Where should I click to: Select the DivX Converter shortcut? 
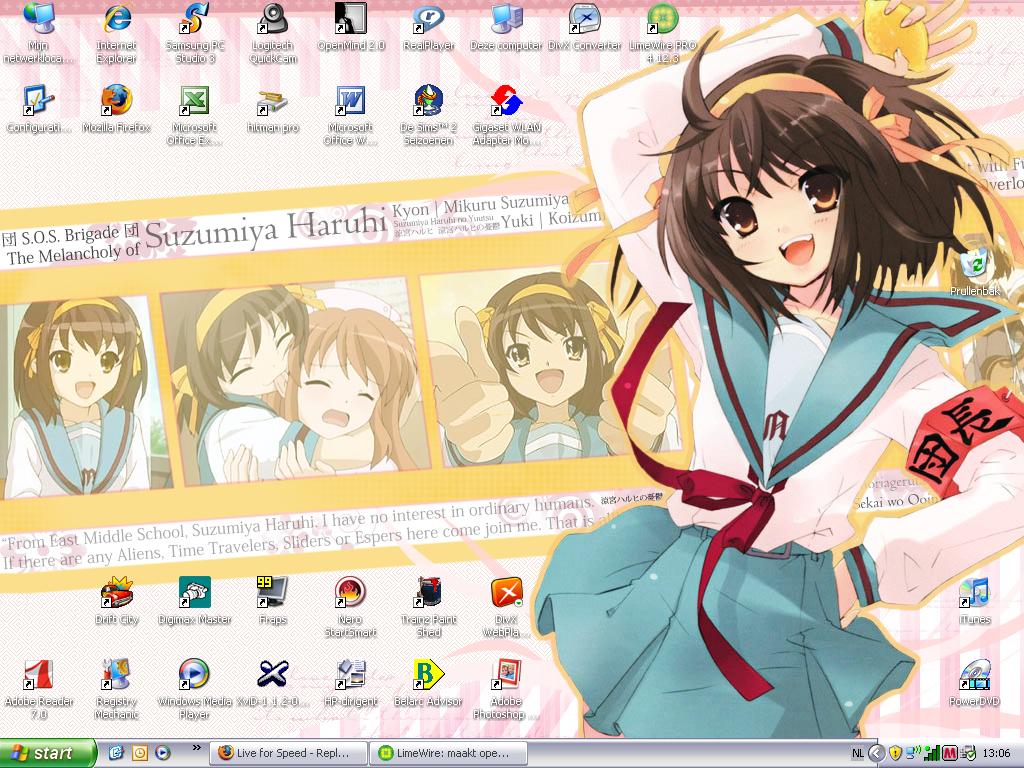pyautogui.click(x=584, y=27)
